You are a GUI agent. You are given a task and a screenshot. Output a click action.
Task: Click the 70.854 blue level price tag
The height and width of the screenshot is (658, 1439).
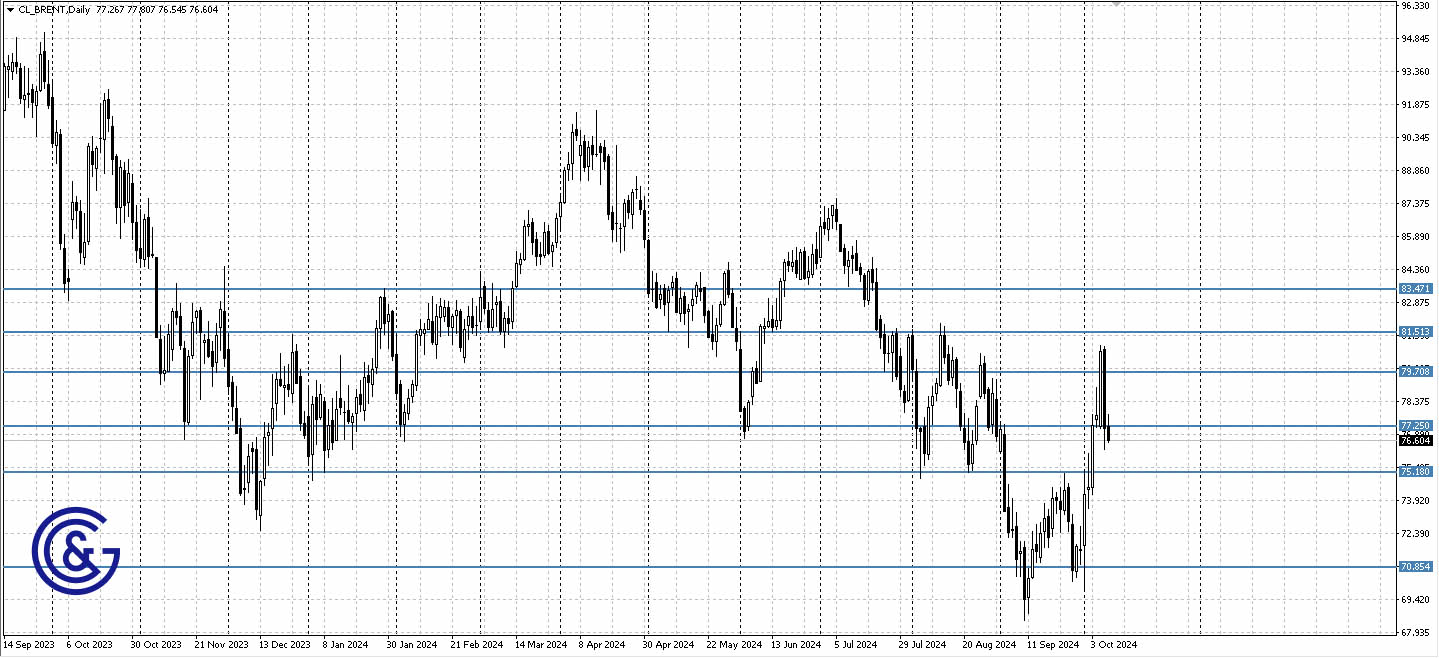pos(1415,566)
